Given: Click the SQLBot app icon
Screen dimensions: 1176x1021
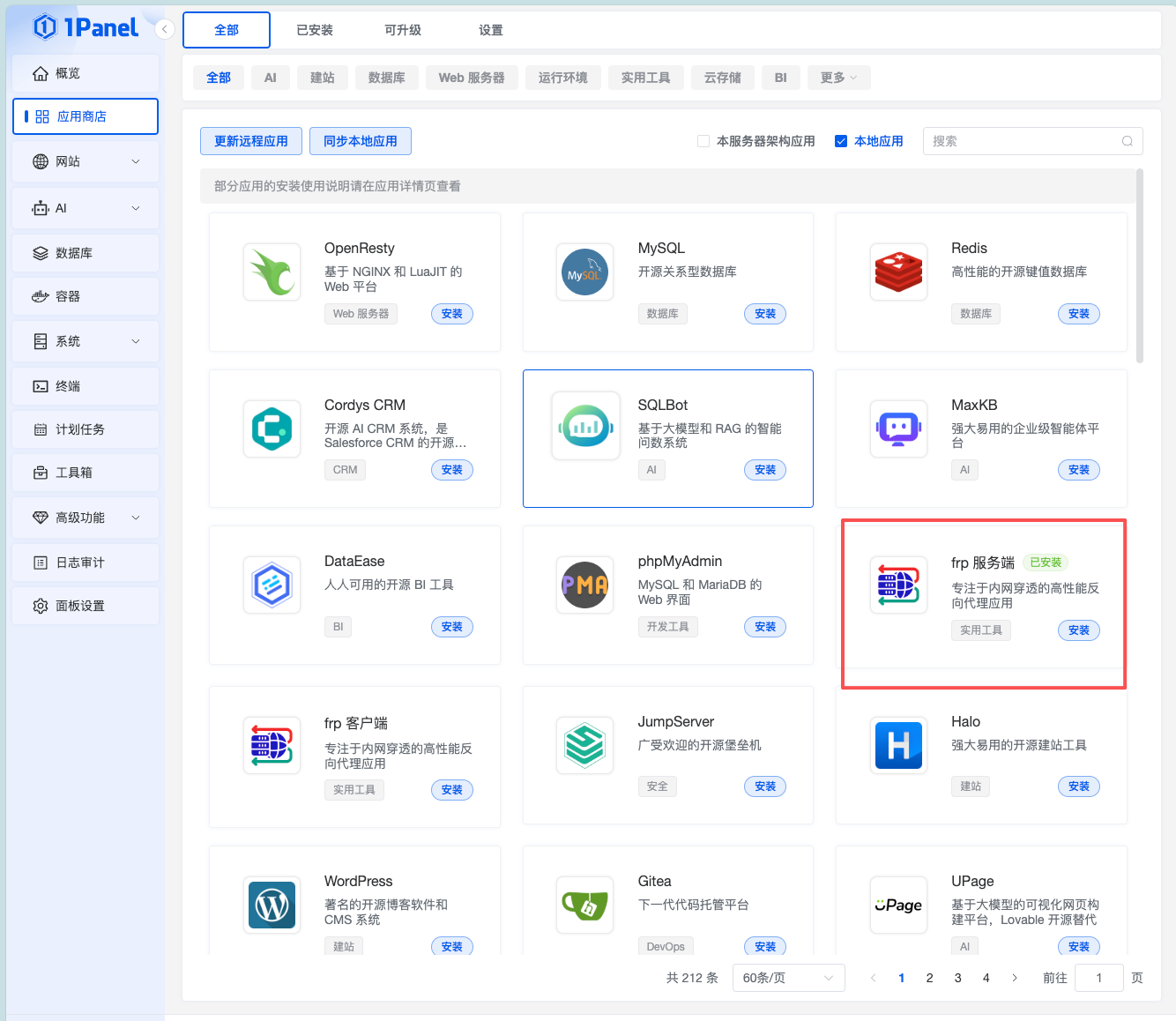Looking at the screenshot, I should point(584,429).
